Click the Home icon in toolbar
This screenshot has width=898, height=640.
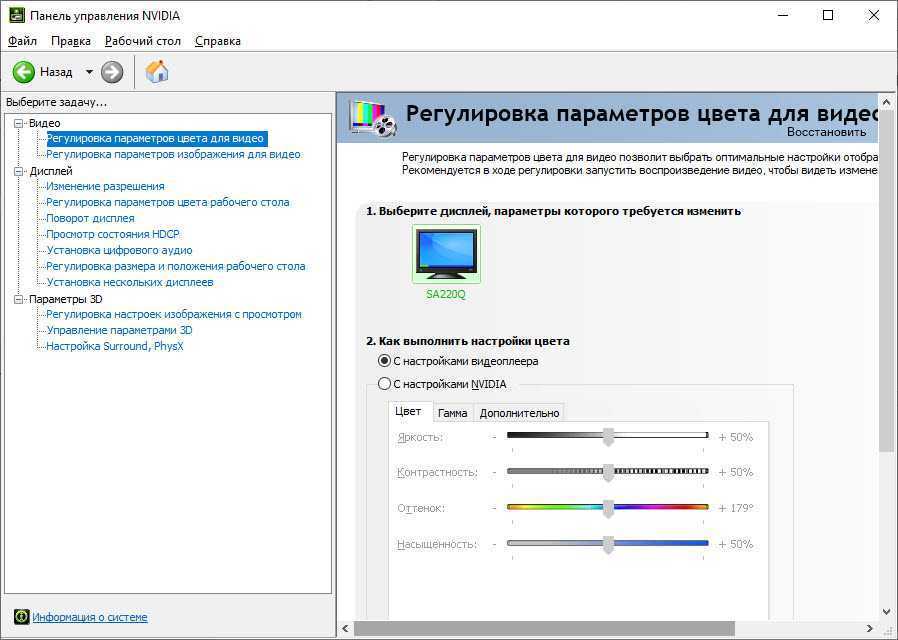pos(157,72)
